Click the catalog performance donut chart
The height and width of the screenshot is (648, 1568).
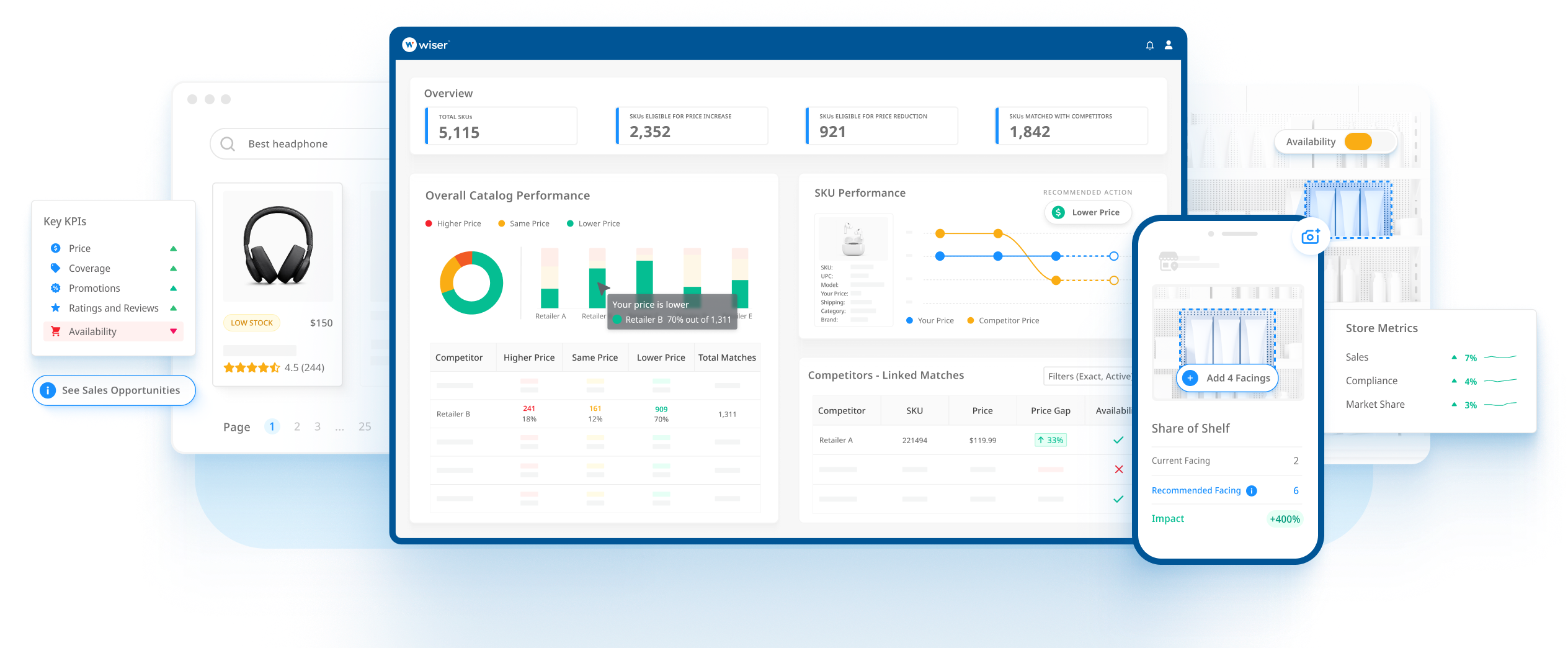[x=471, y=282]
